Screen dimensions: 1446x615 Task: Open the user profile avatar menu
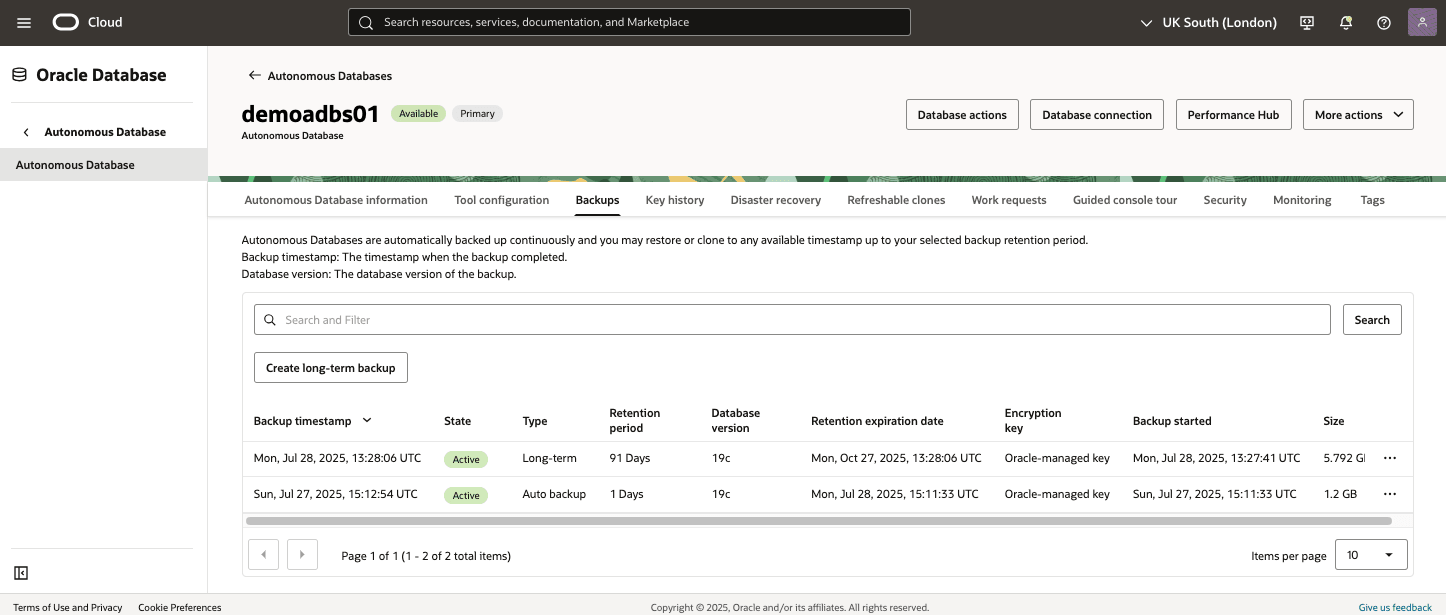[x=1422, y=21]
